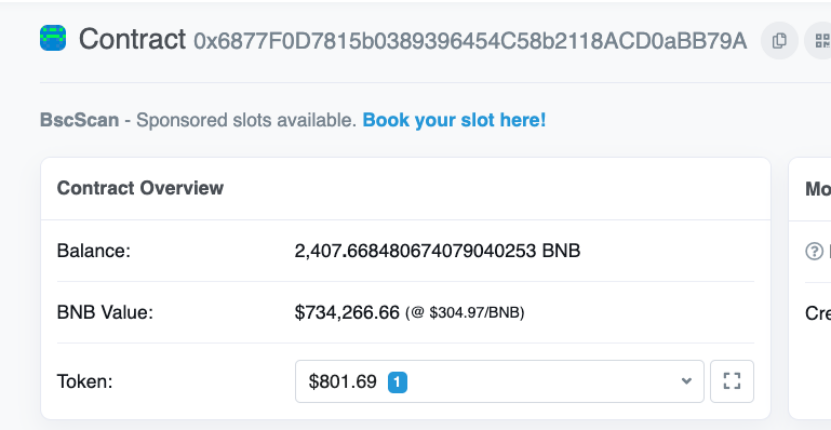Copy the contract address to clipboard
The width and height of the screenshot is (831, 430).
[779, 40]
